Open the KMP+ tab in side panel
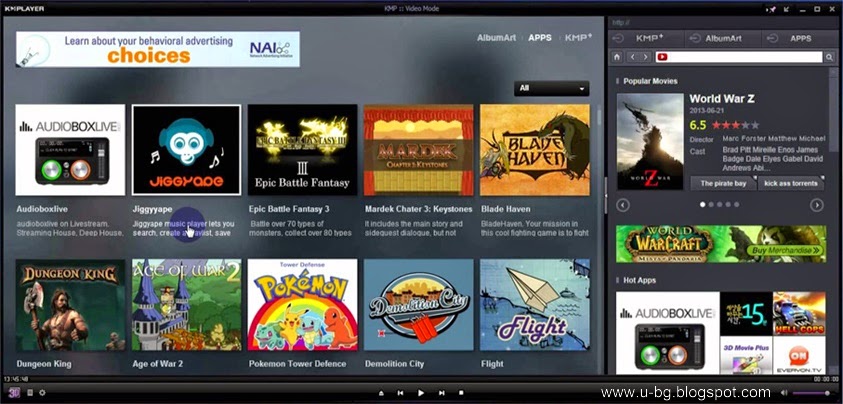This screenshot has height=404, width=843. pyautogui.click(x=646, y=38)
